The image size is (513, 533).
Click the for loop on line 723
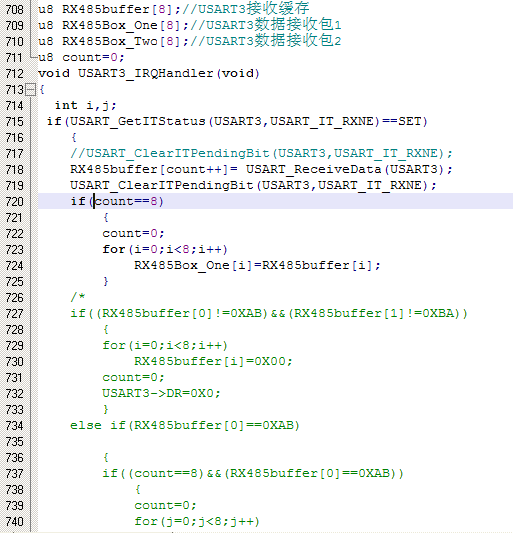[x=165, y=250]
